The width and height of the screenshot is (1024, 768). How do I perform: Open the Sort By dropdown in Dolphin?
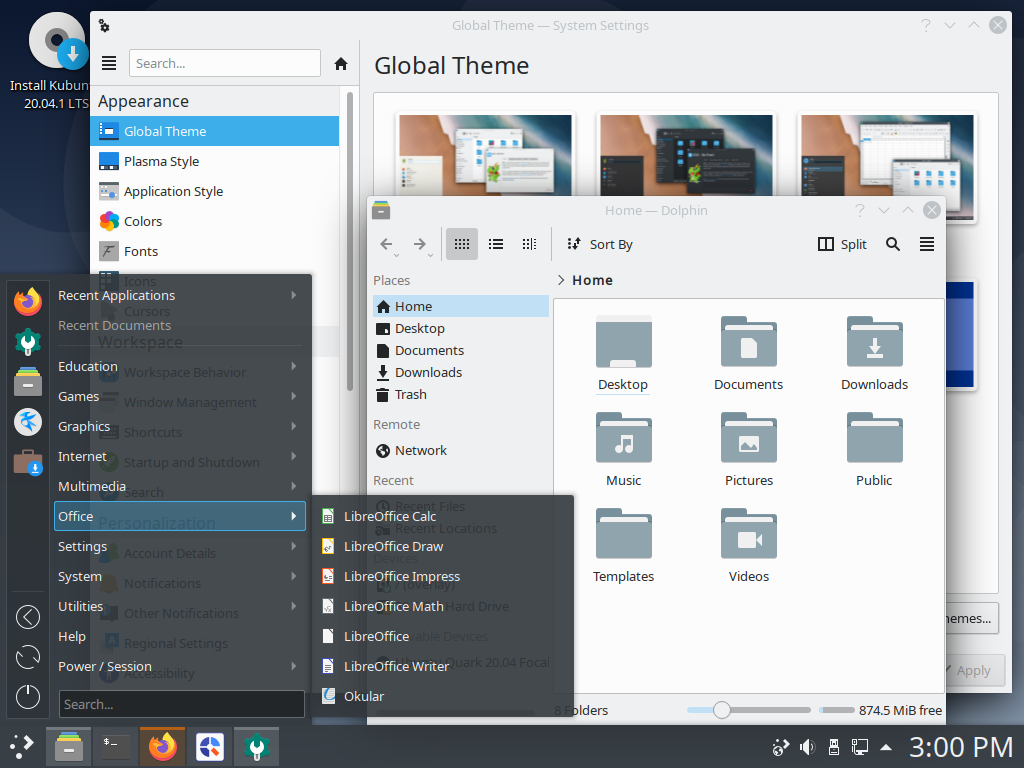tap(600, 244)
